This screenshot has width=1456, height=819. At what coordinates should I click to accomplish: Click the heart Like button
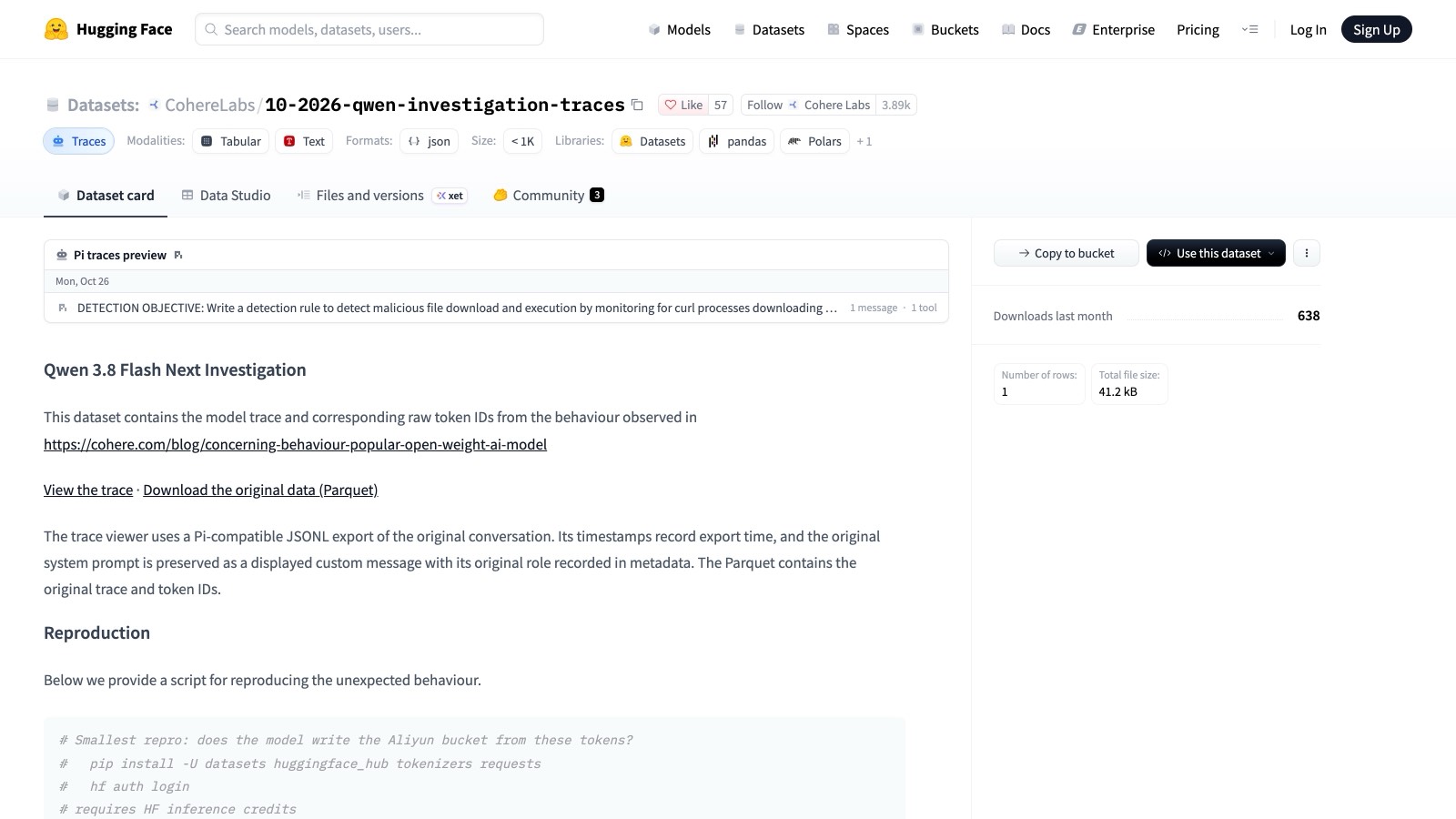(x=683, y=105)
